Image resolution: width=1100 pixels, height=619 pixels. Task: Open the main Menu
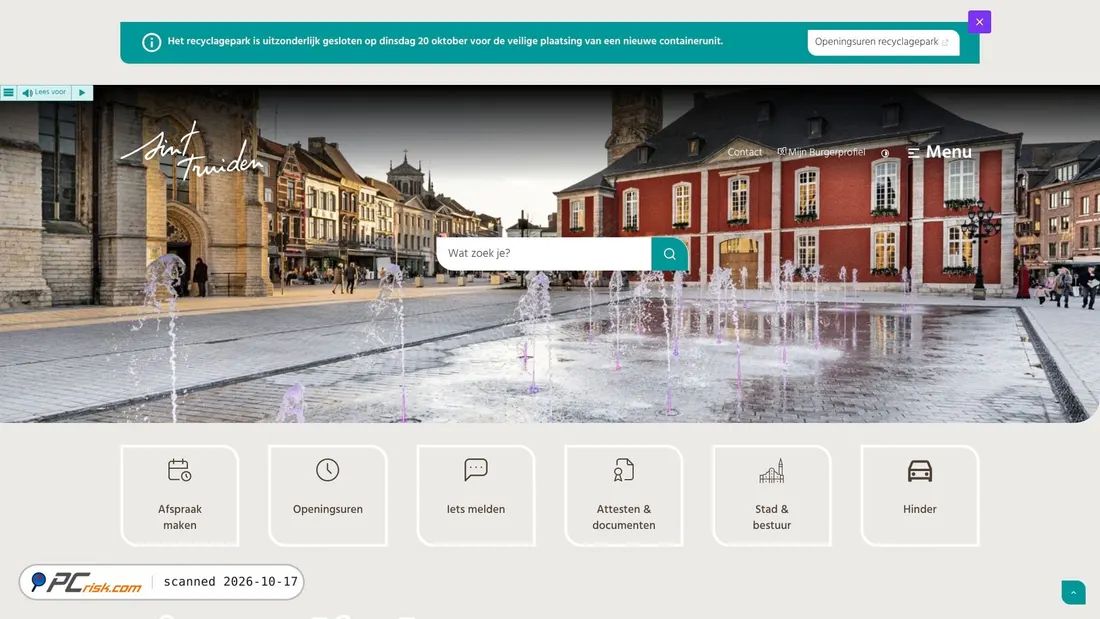coord(939,152)
